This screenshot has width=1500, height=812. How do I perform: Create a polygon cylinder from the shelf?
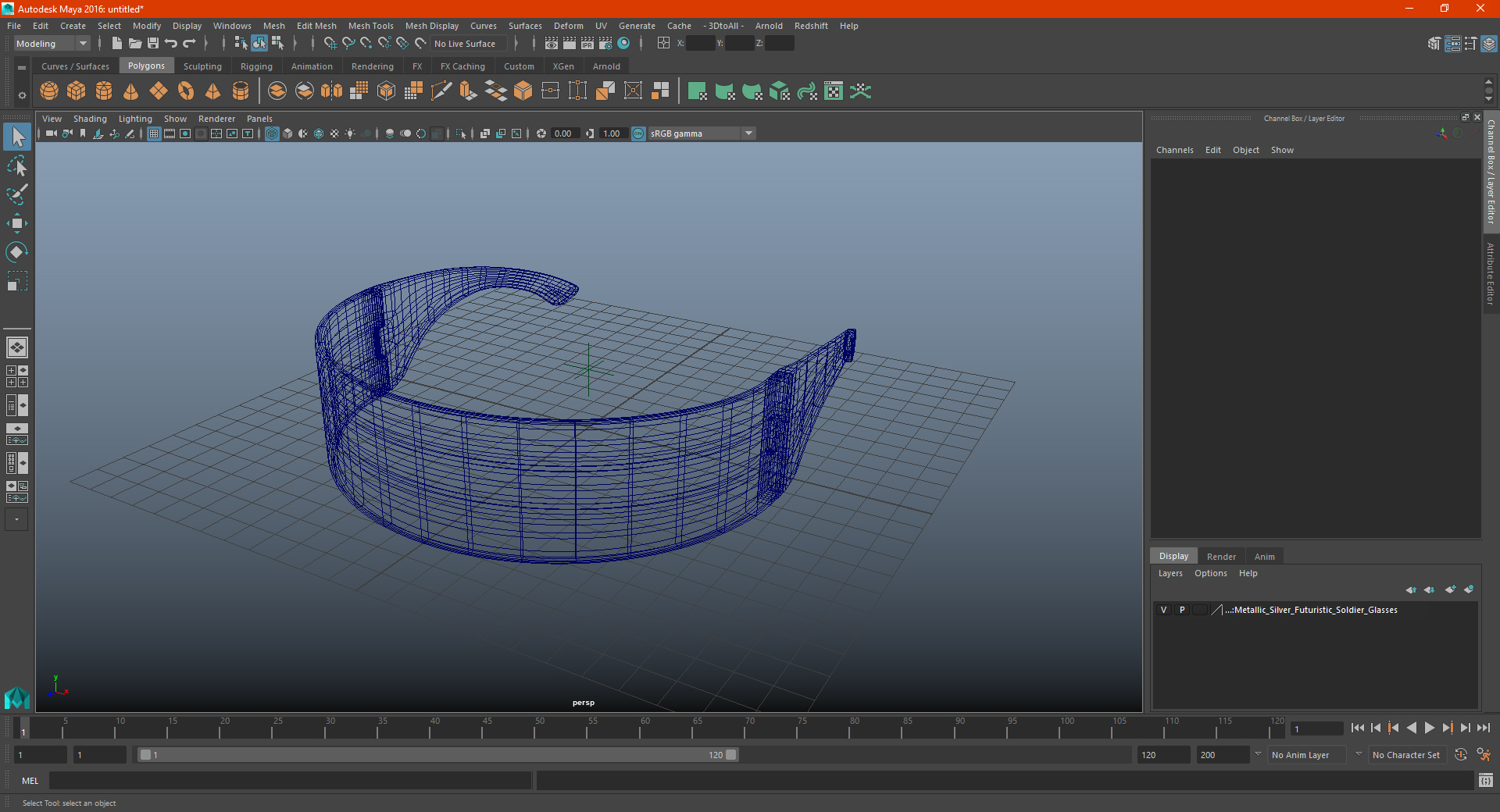104,91
